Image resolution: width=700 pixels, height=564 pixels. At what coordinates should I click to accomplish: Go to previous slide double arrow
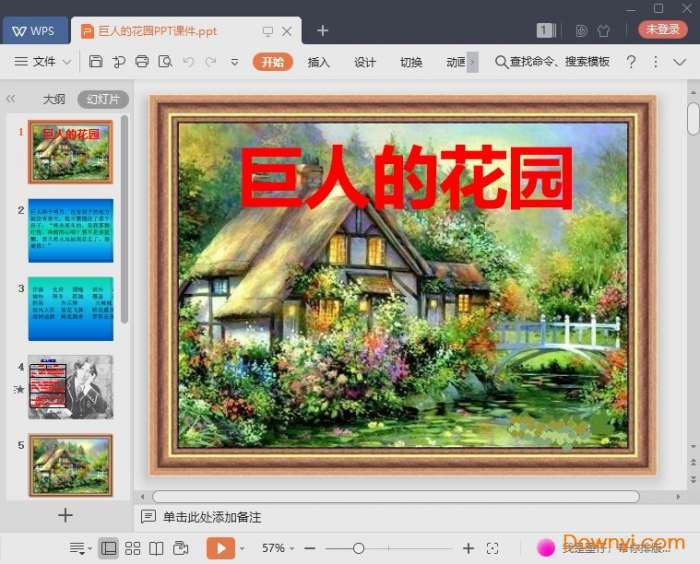point(693,461)
